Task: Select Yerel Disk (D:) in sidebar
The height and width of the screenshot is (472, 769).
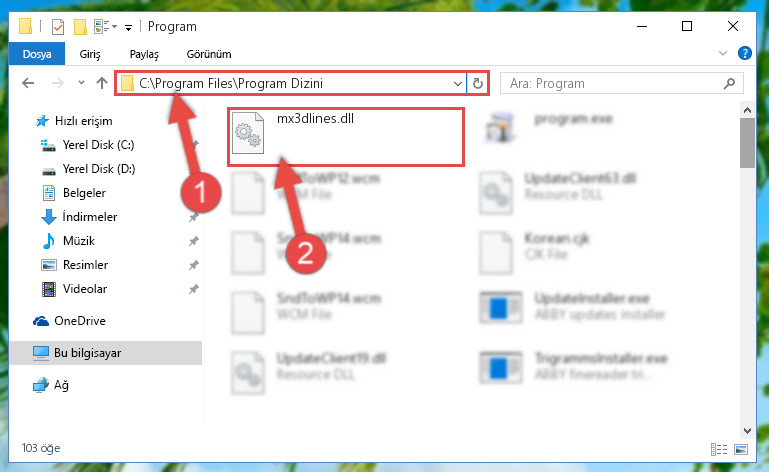Action: click(99, 169)
